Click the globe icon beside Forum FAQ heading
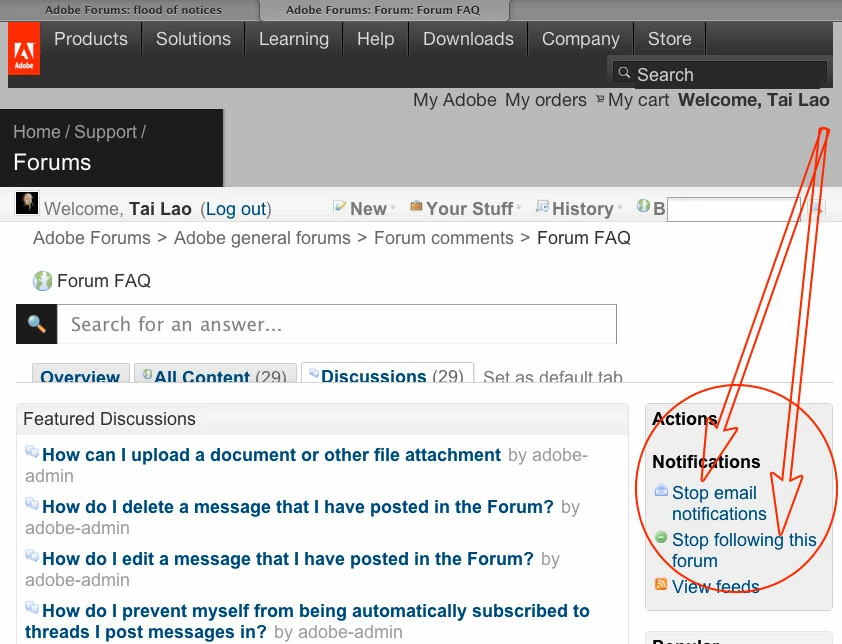Viewport: 842px width, 644px height. [x=42, y=281]
